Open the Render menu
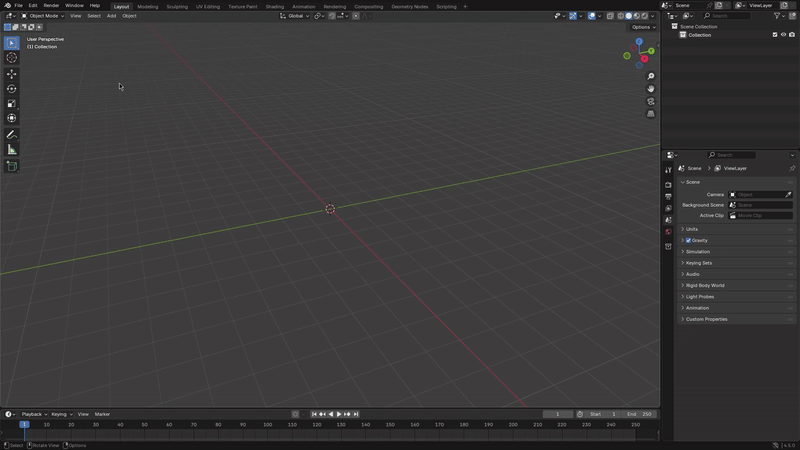 pyautogui.click(x=51, y=5)
